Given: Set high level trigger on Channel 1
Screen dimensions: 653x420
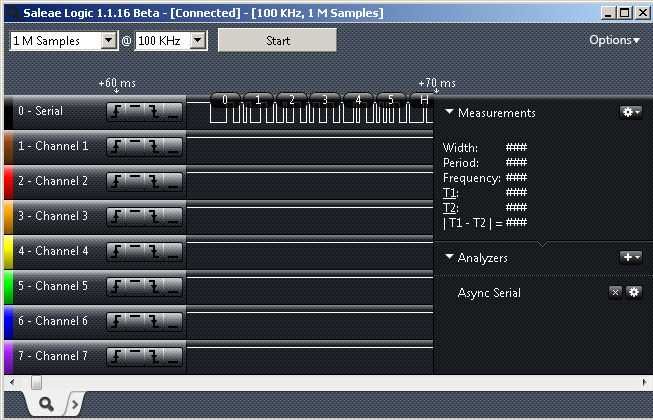Looking at the screenshot, I should 135,147.
